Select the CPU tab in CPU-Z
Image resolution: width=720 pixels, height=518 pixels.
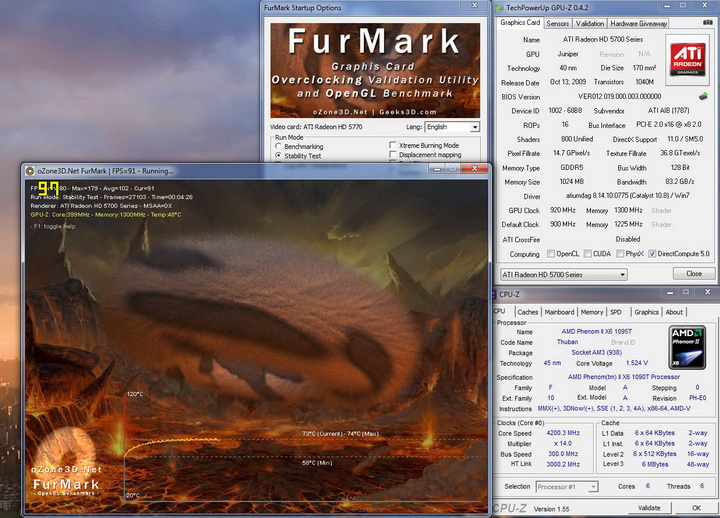click(x=501, y=311)
